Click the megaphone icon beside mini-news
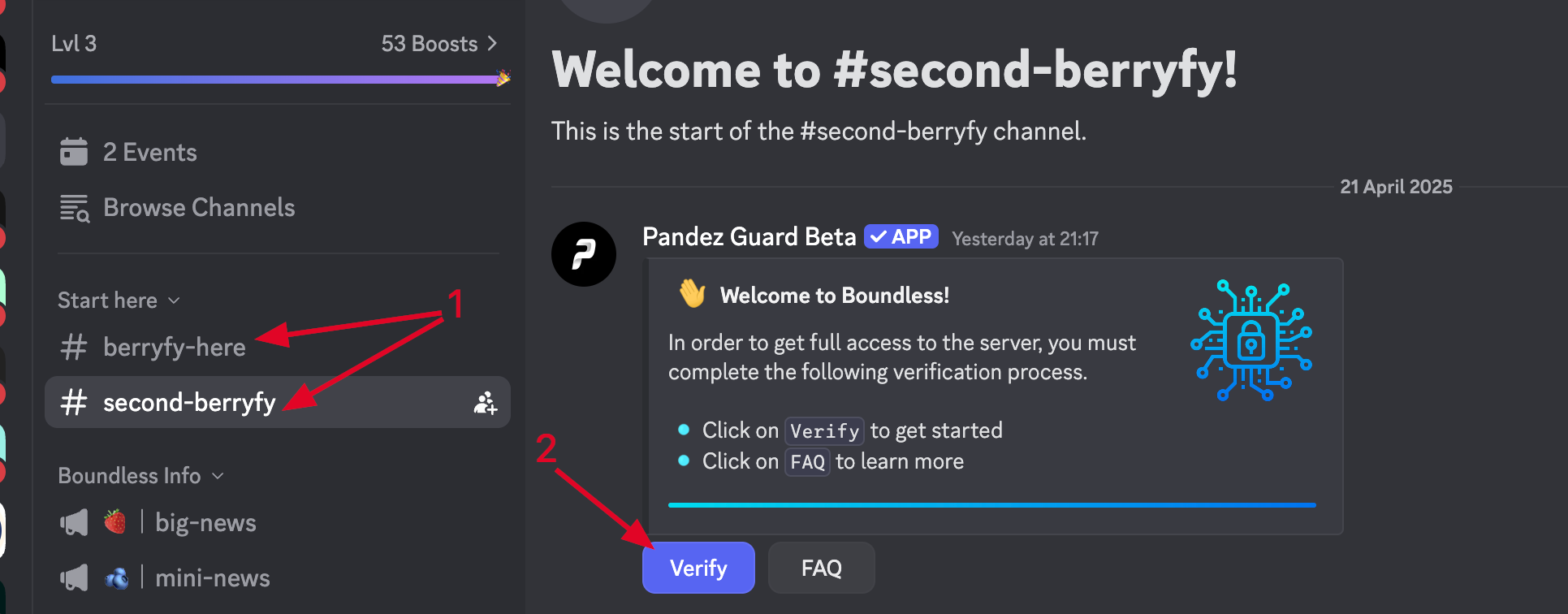This screenshot has height=614, width=1568. pyautogui.click(x=74, y=578)
